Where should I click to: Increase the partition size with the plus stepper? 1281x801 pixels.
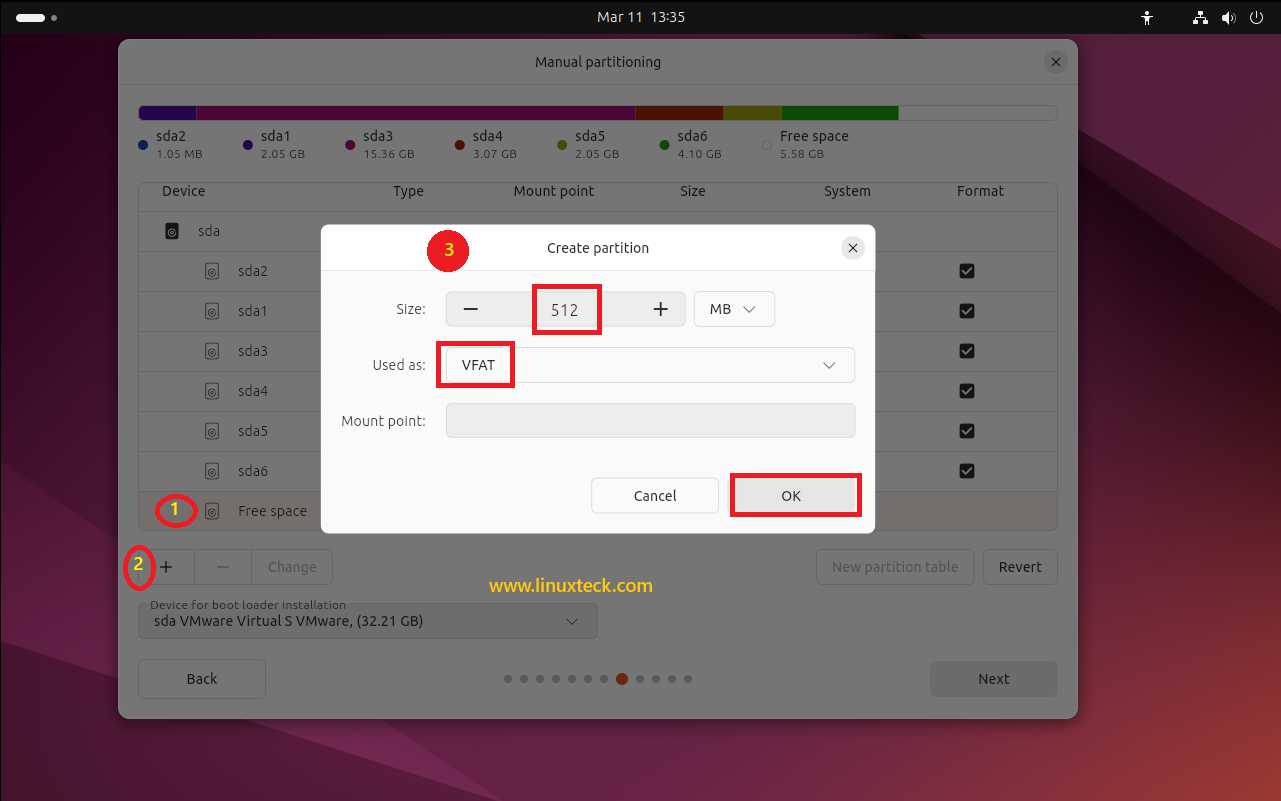coord(661,309)
